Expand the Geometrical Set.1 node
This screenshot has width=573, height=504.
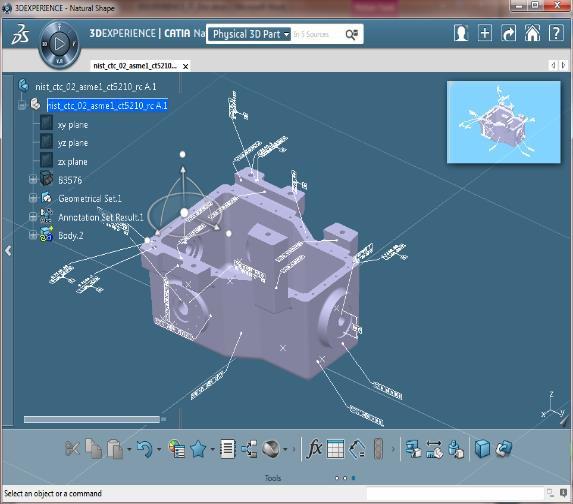(x=33, y=198)
